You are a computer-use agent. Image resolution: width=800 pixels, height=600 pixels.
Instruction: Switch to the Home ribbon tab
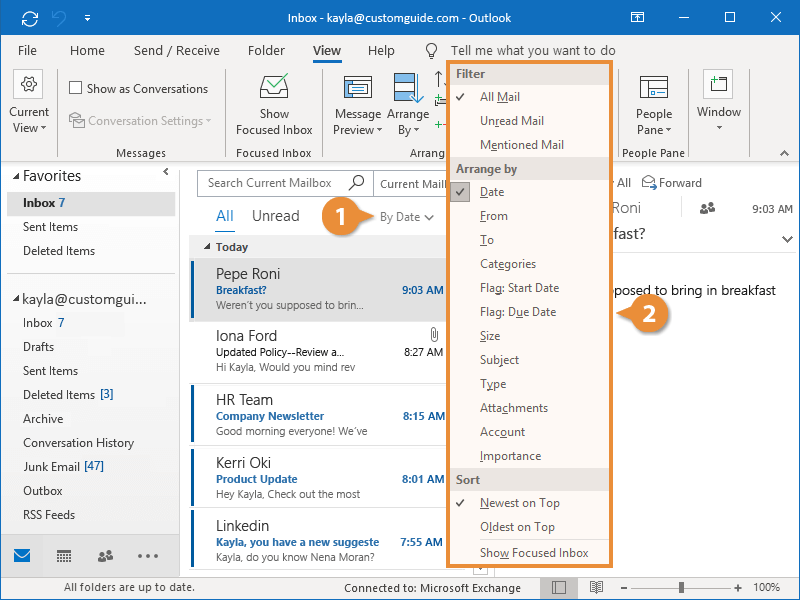(87, 51)
